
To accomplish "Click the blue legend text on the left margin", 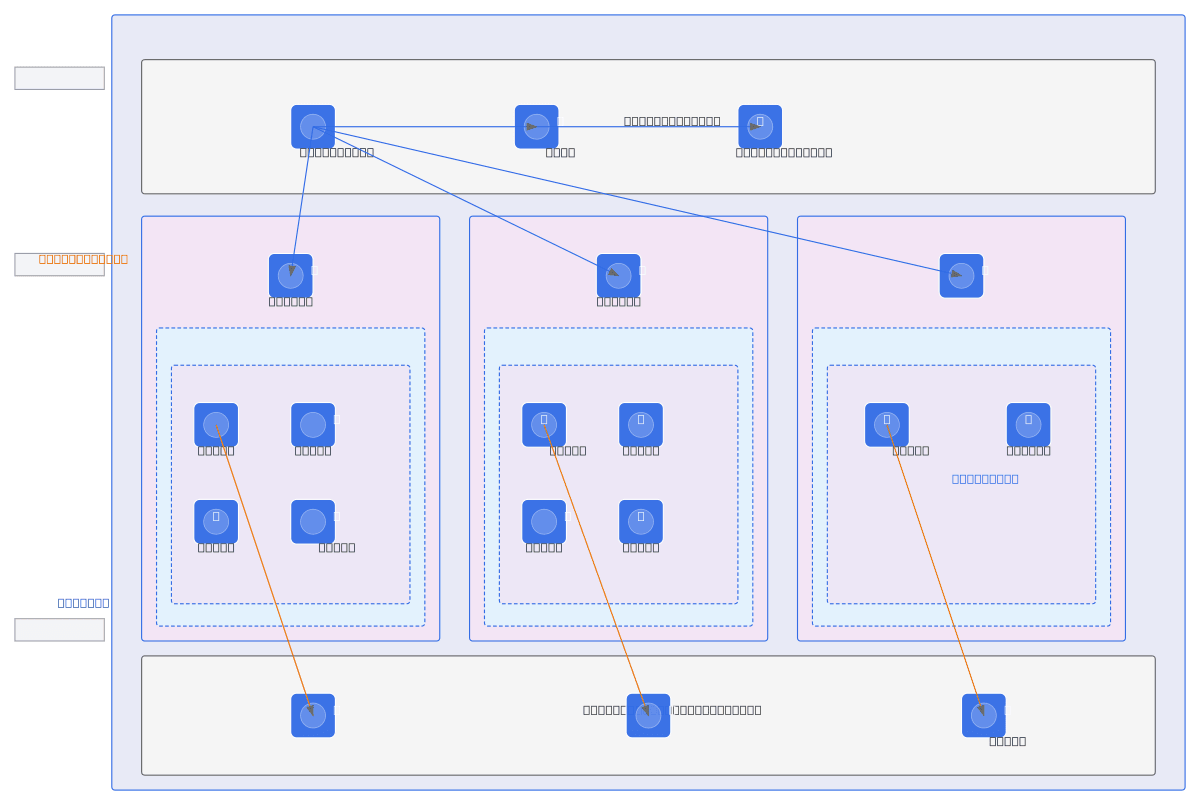I will click(x=83, y=603).
